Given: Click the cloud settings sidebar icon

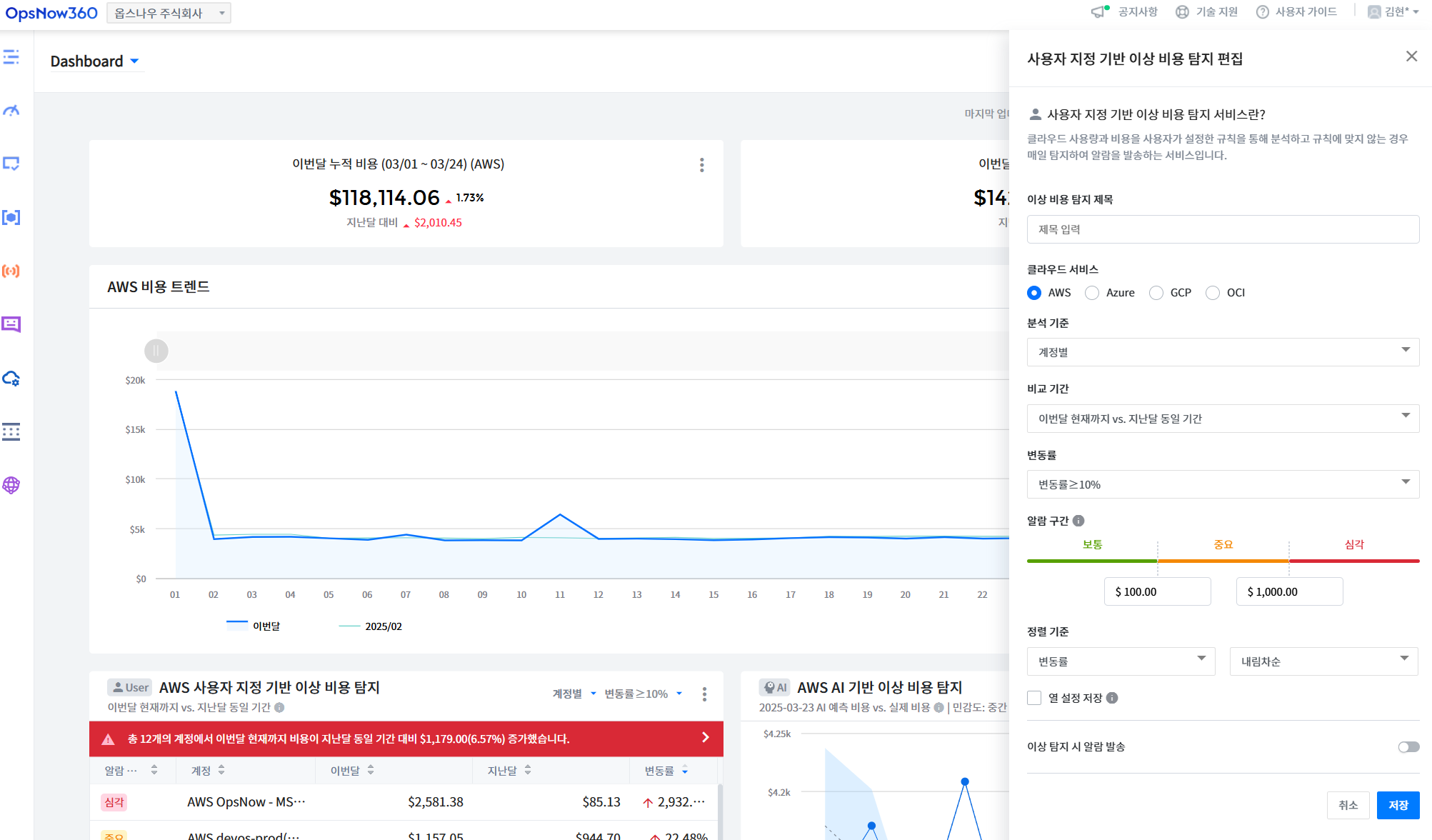Looking at the screenshot, I should coord(11,379).
